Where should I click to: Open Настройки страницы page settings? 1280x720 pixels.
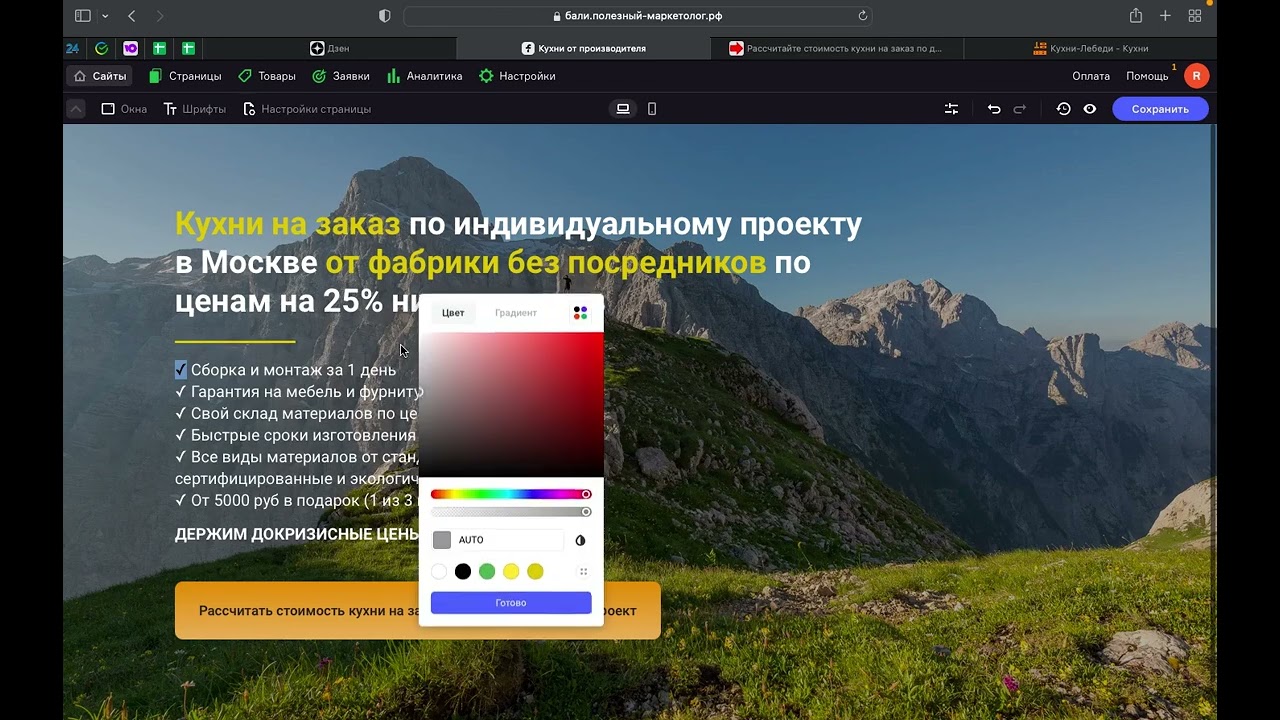[307, 109]
